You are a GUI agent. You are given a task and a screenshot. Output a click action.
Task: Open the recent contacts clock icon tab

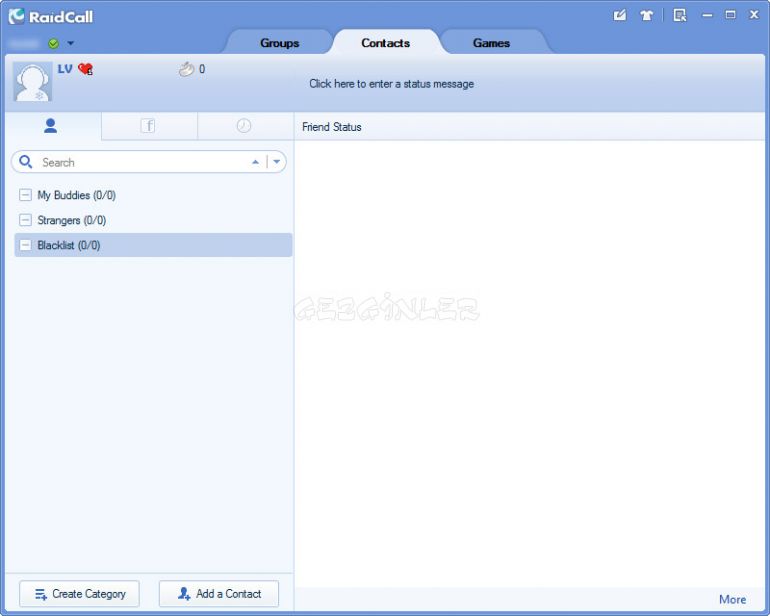[244, 126]
